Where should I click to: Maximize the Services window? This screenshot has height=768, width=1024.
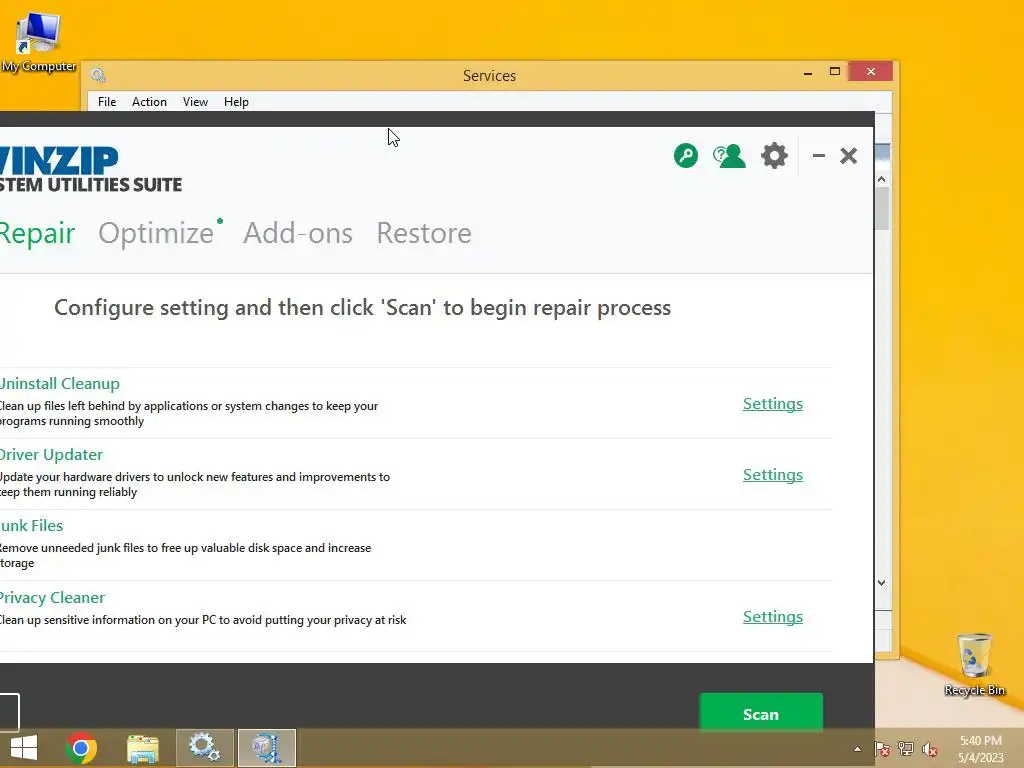[x=835, y=72]
